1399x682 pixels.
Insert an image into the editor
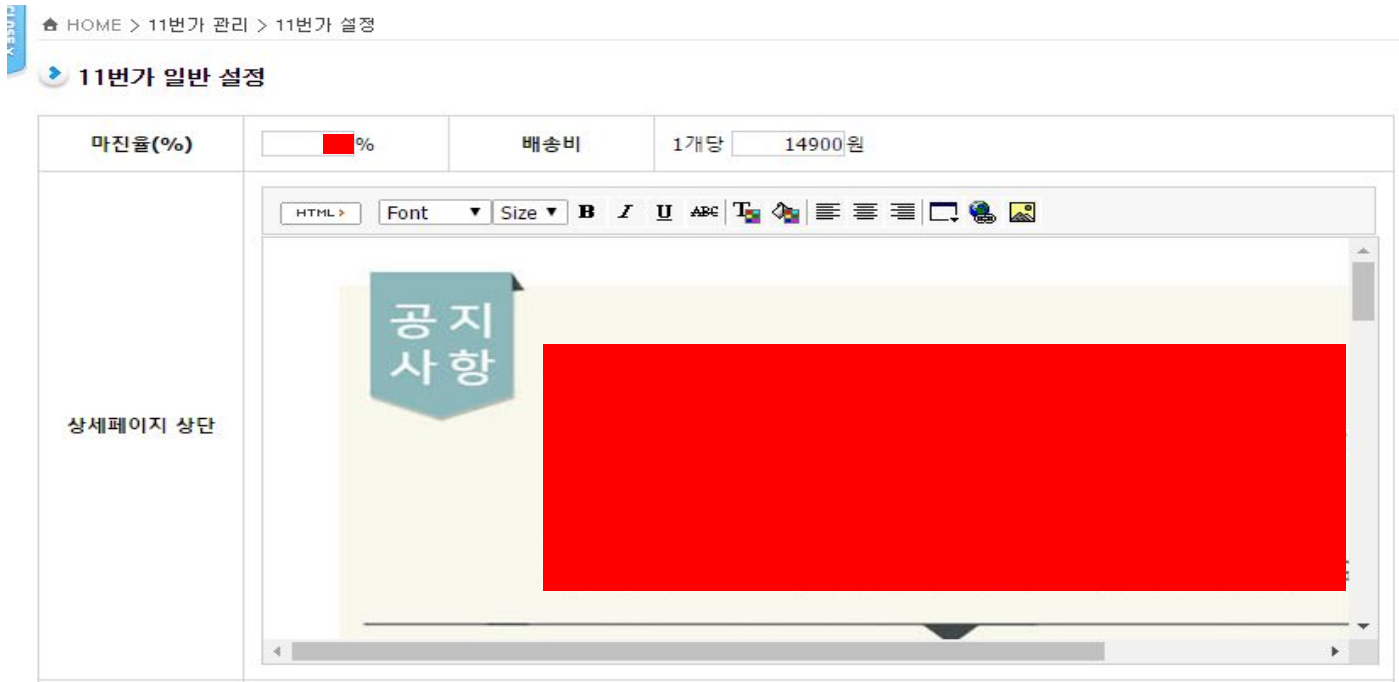1022,212
